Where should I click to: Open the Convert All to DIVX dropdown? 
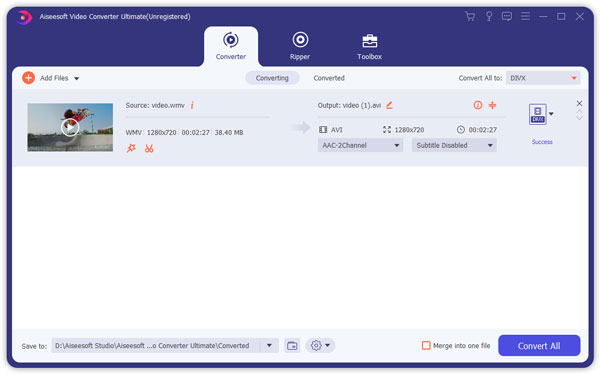pos(543,78)
